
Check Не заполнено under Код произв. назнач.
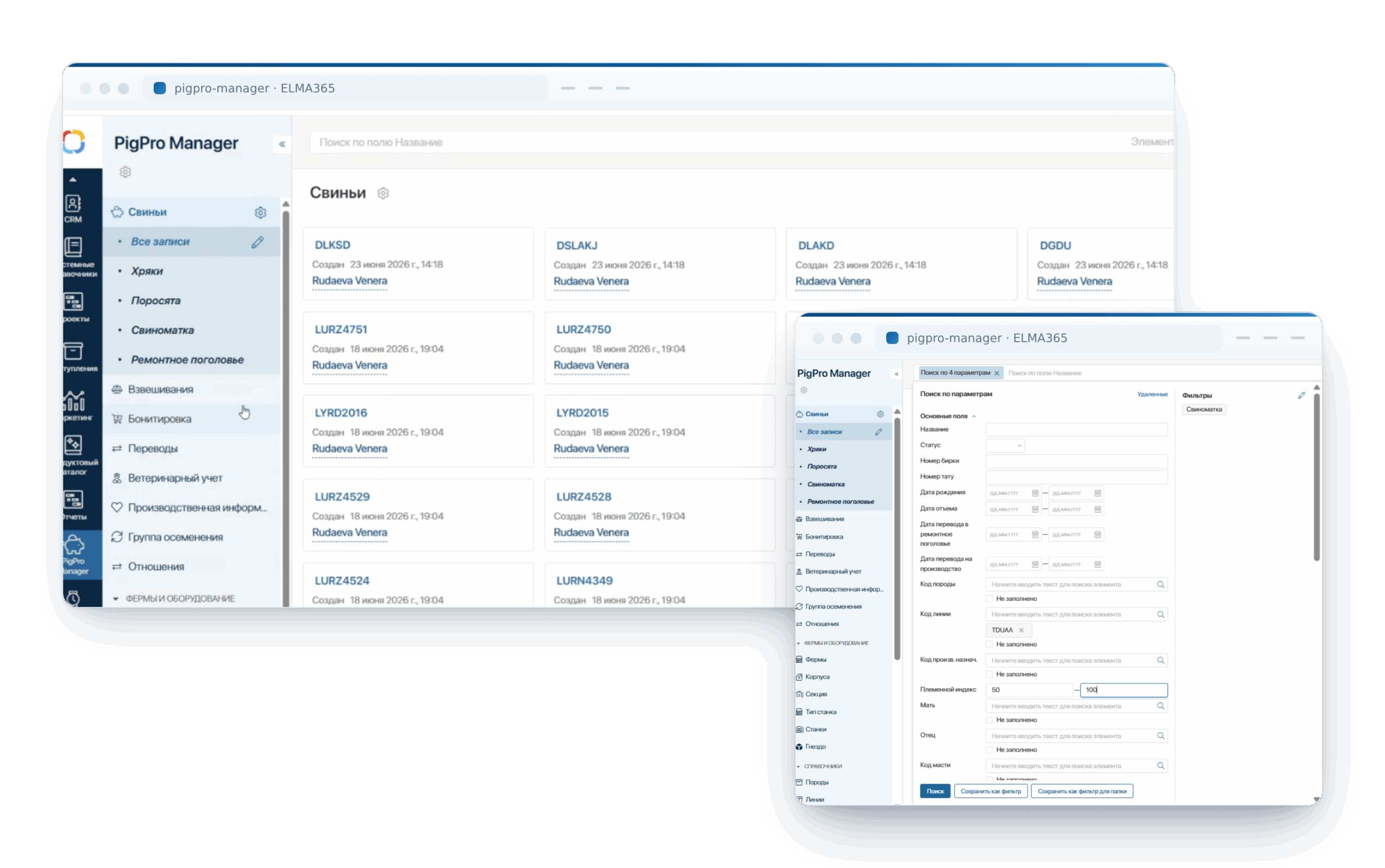[x=990, y=674]
